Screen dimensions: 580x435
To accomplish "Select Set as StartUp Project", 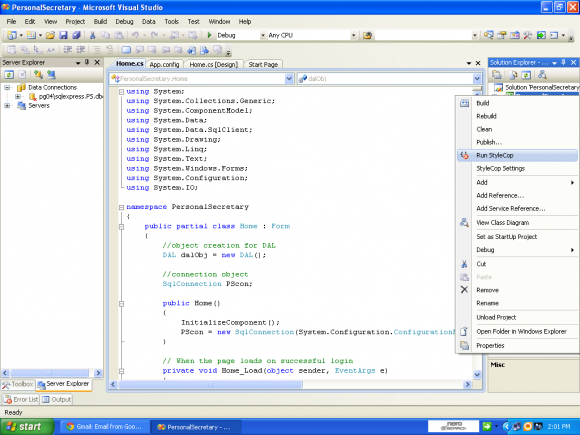I will pyautogui.click(x=517, y=237).
